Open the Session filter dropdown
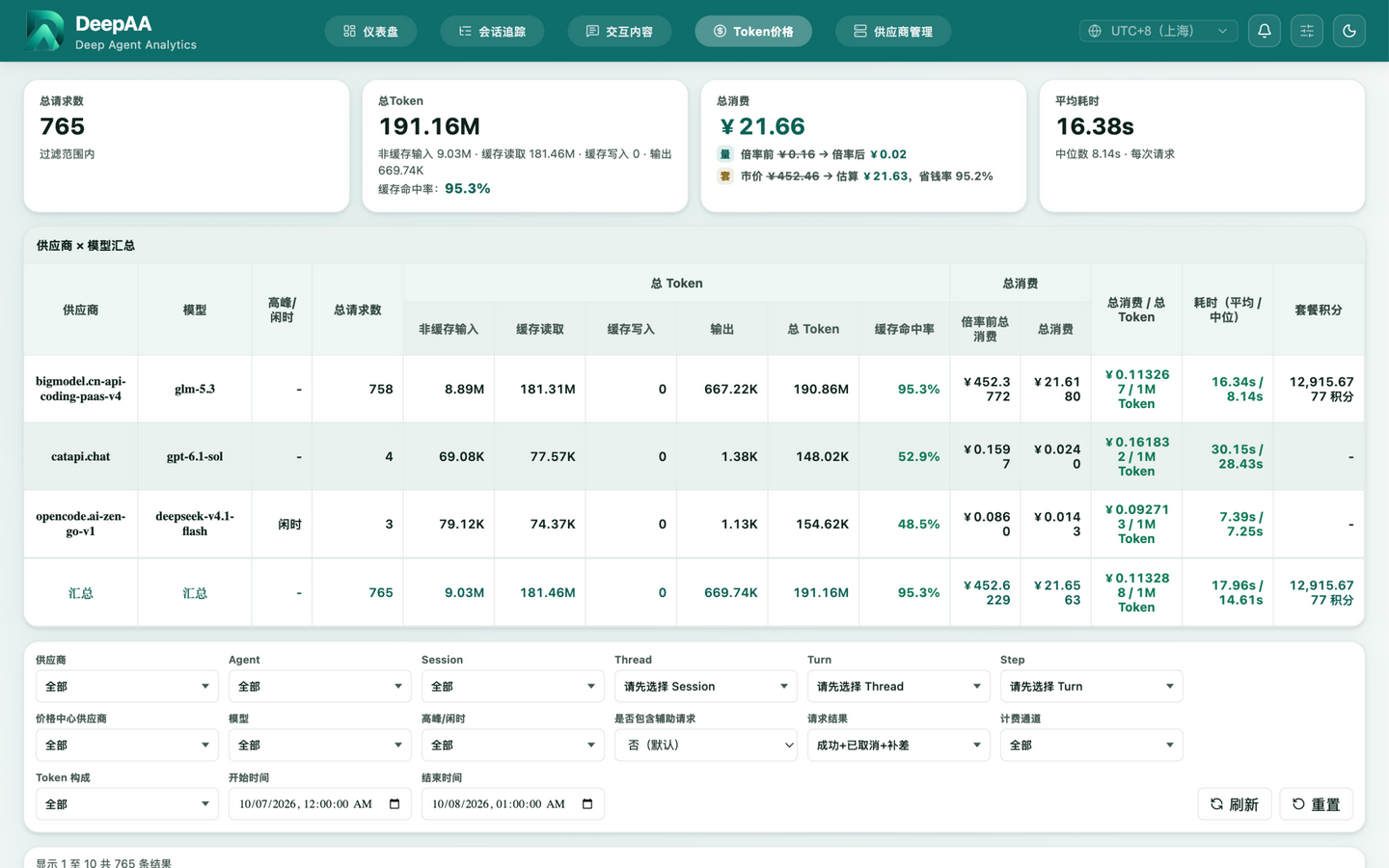This screenshot has height=868, width=1389. (x=512, y=686)
